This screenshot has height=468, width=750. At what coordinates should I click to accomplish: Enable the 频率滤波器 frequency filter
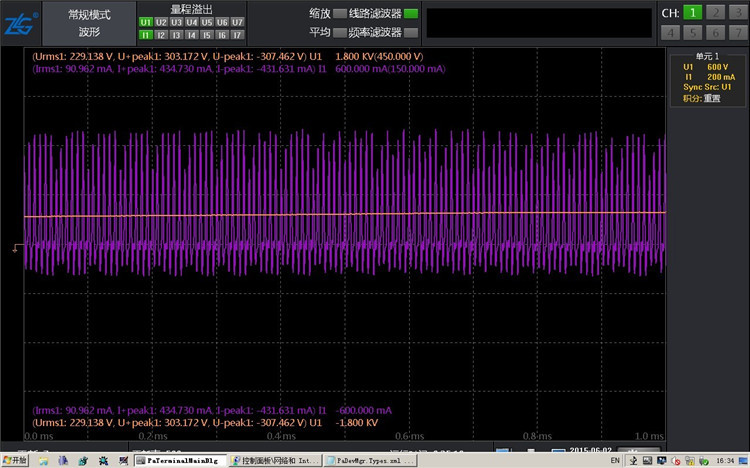coord(411,32)
